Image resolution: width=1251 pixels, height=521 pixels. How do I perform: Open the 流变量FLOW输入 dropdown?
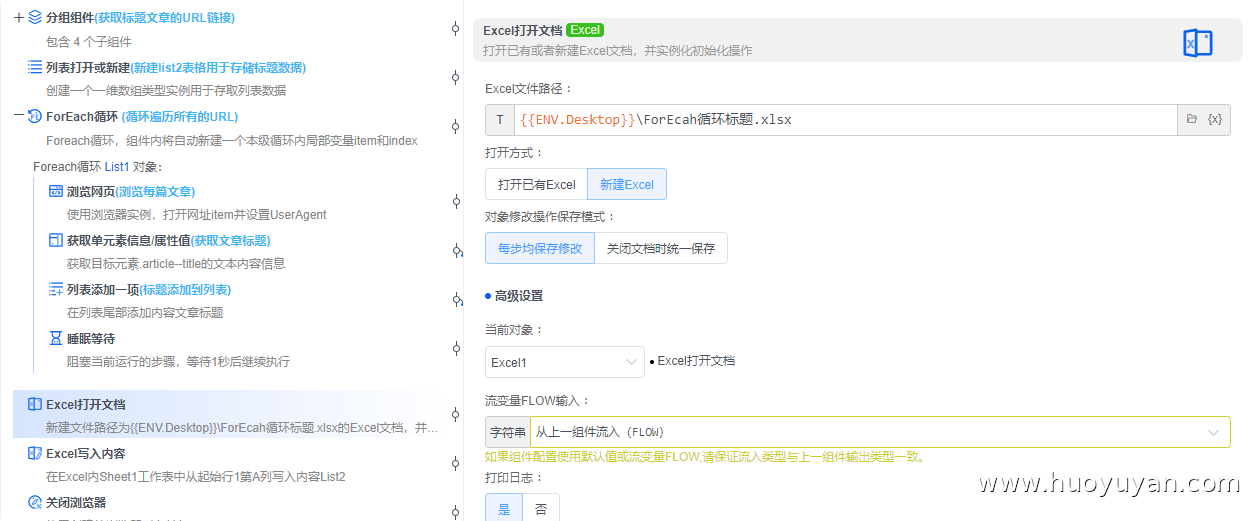click(880, 432)
